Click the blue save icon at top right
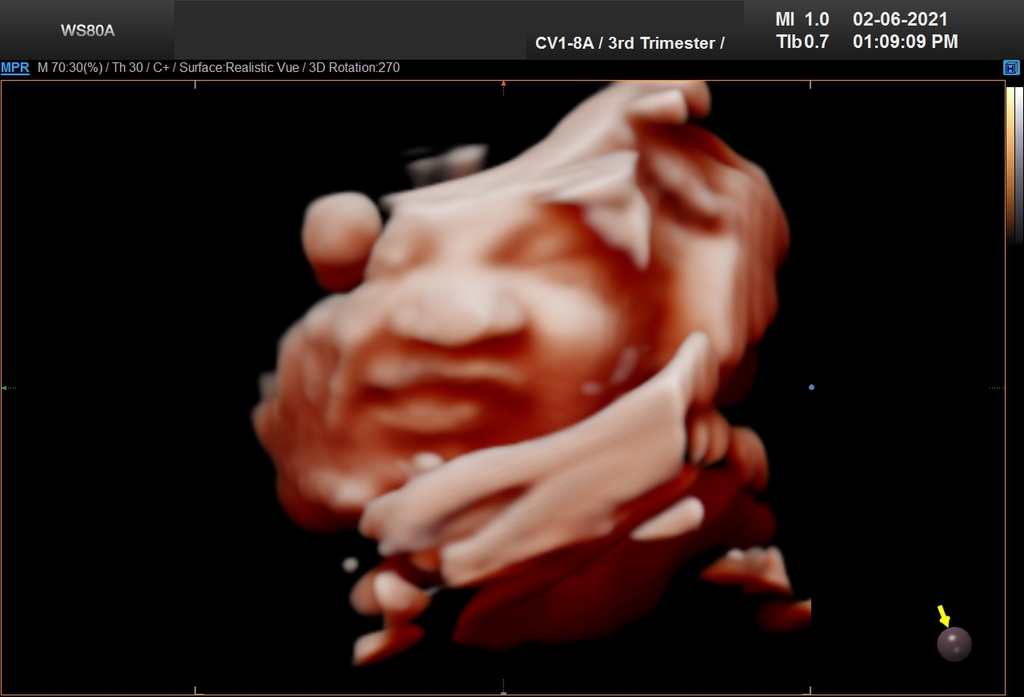Screen dimensions: 1024x697 [x=1011, y=68]
